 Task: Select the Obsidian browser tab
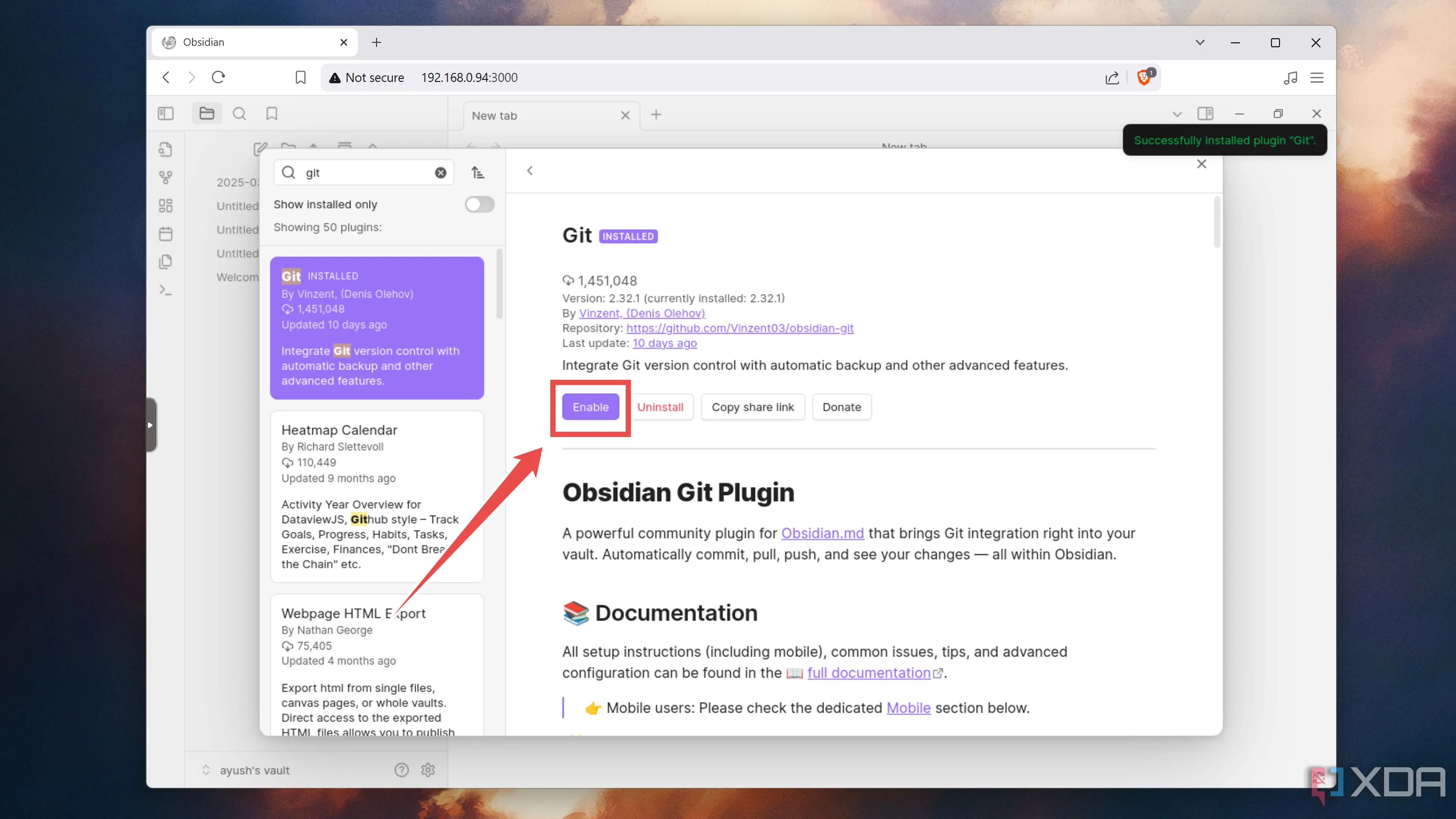pos(254,42)
